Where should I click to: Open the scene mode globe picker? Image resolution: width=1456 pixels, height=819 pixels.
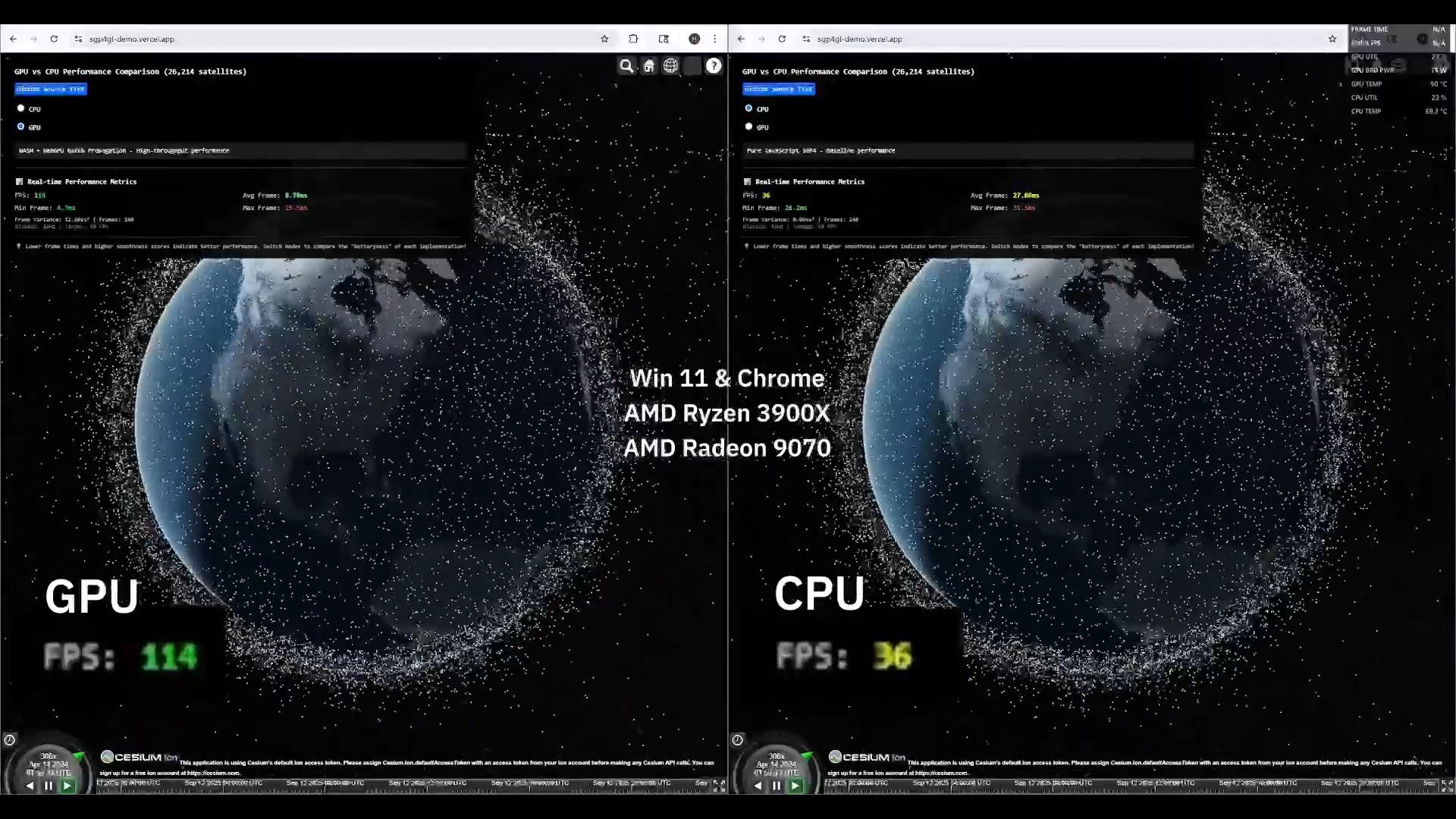point(670,66)
